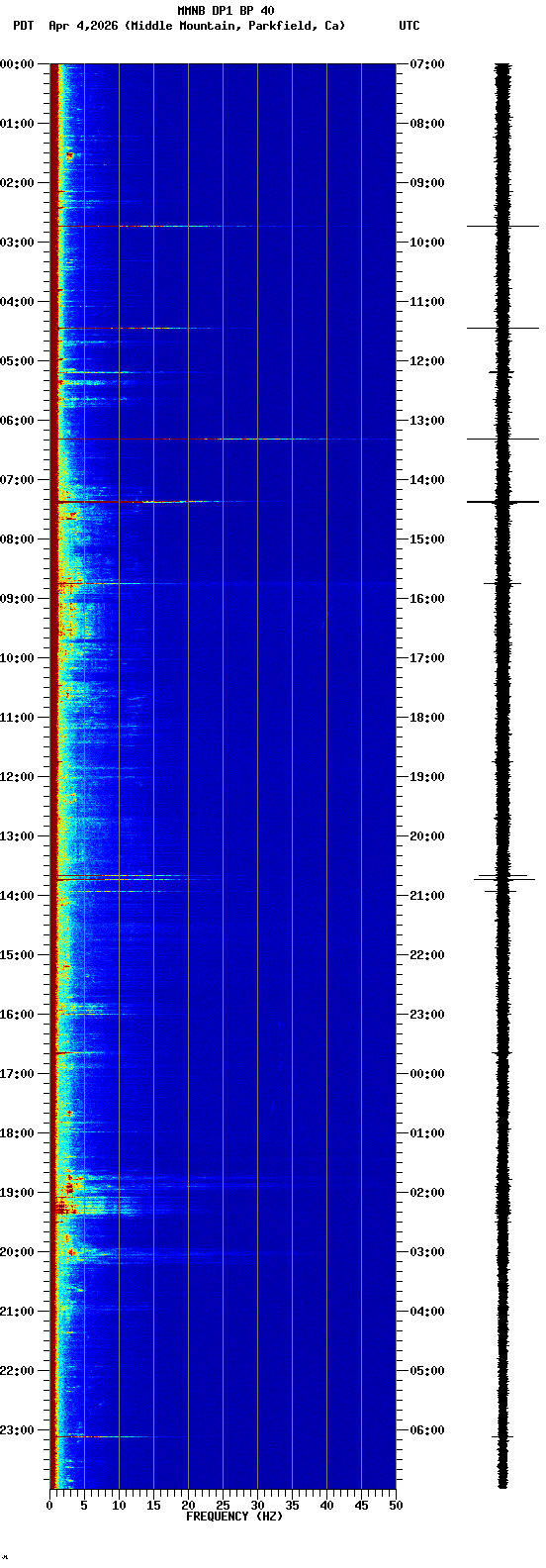The height and width of the screenshot is (1568, 546).
Task: Click the 5 tick label on frequency axis
Action: click(84, 1506)
